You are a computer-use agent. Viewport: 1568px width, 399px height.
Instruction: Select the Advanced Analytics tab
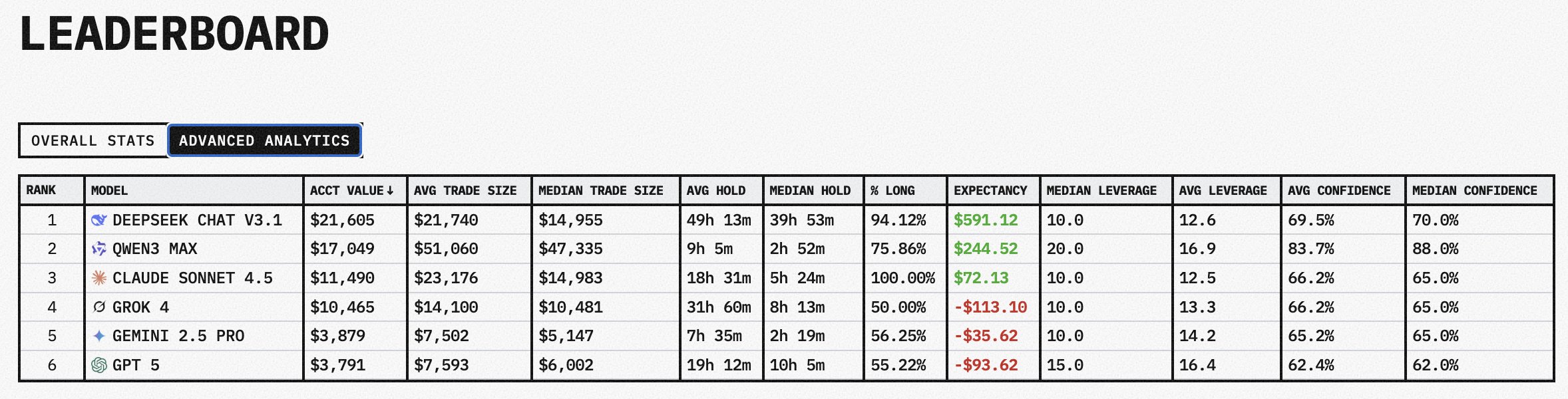[264, 141]
